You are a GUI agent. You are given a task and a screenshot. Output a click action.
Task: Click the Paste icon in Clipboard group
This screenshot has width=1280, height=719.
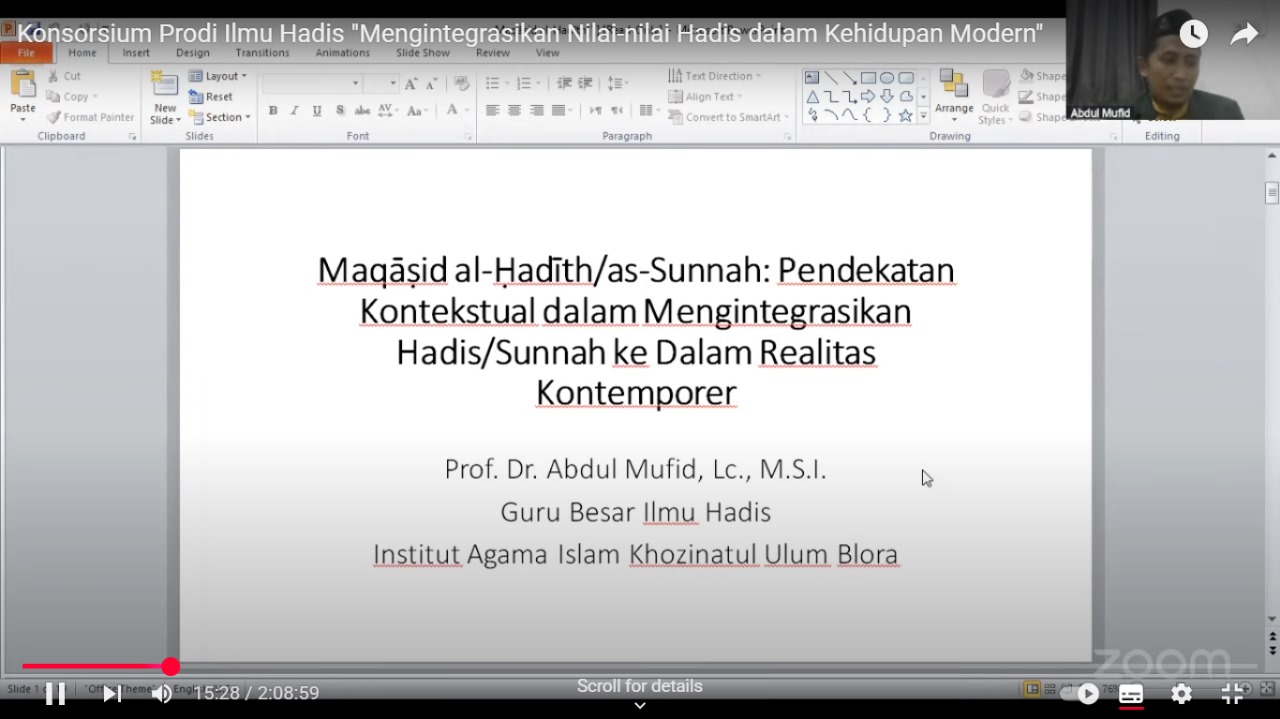pyautogui.click(x=22, y=85)
